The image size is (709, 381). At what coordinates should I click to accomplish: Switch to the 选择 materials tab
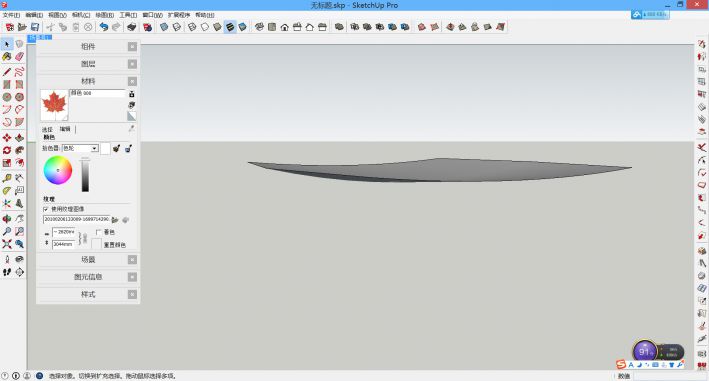pyautogui.click(x=47, y=129)
